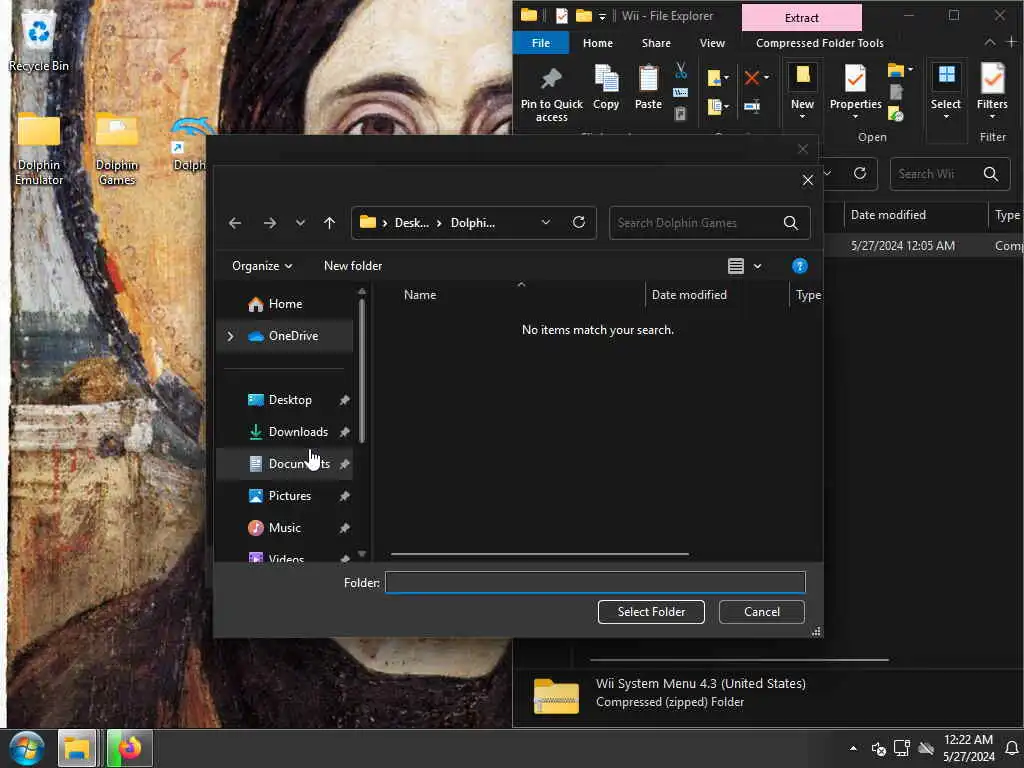1024x768 pixels.
Task: Click the Copy path icon in ribbon
Action: (680, 92)
